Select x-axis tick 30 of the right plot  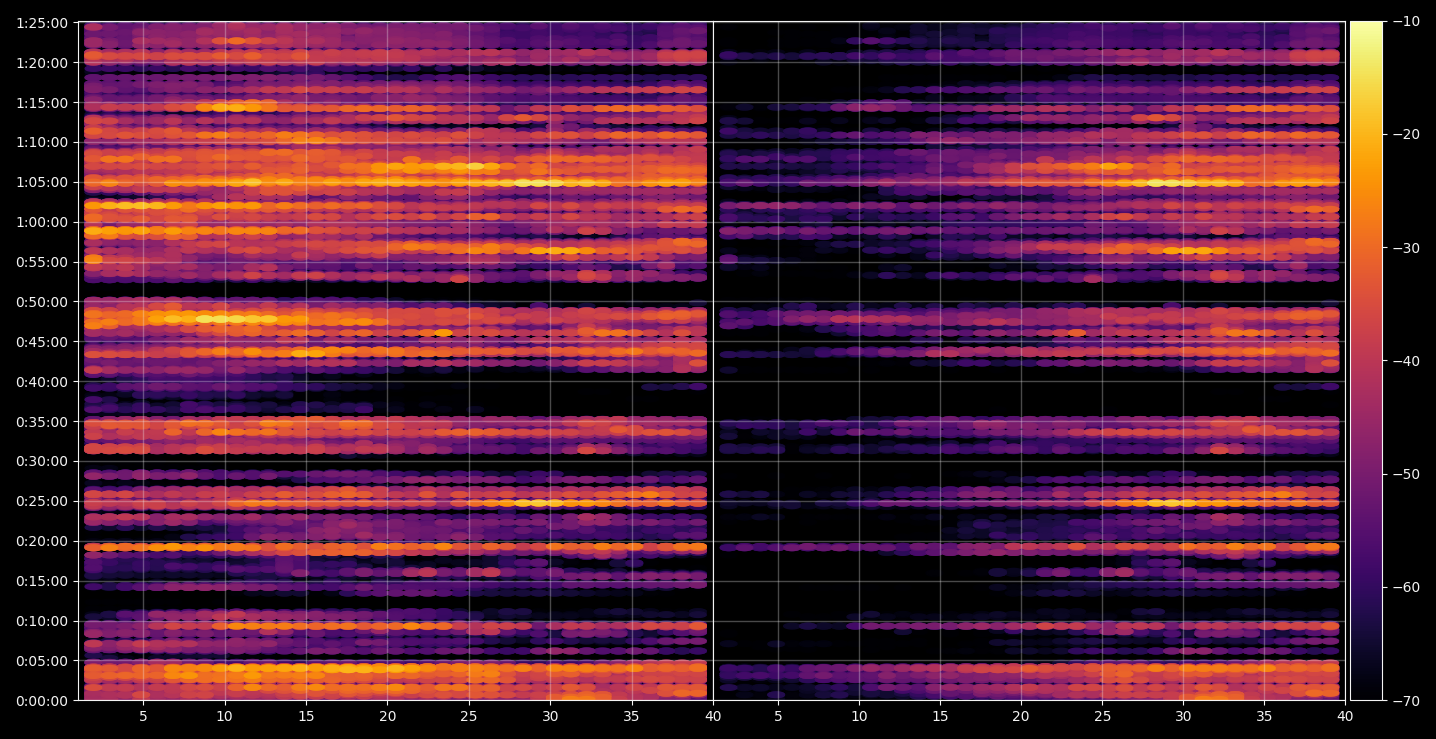point(1183,716)
